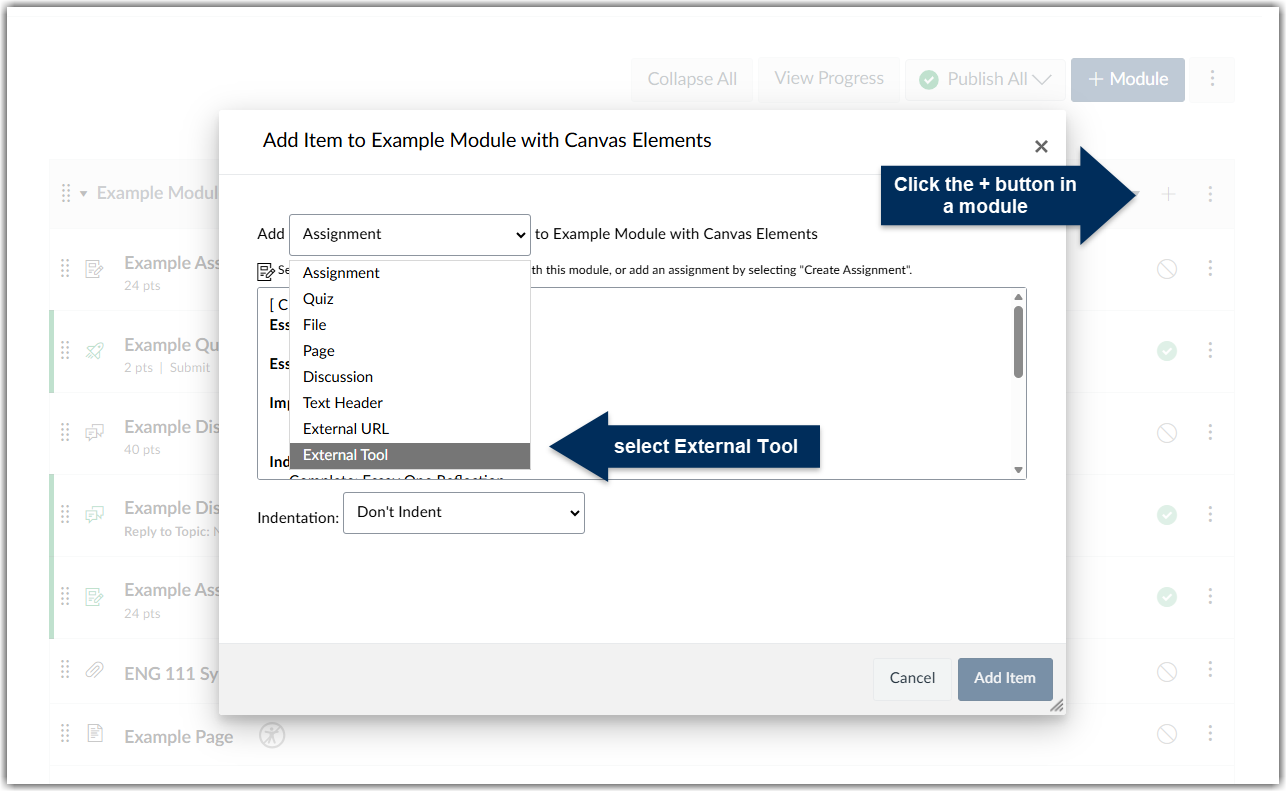
Task: Click the assignment icon on the unpublished Example Assignment row
Action: pyautogui.click(x=94, y=268)
